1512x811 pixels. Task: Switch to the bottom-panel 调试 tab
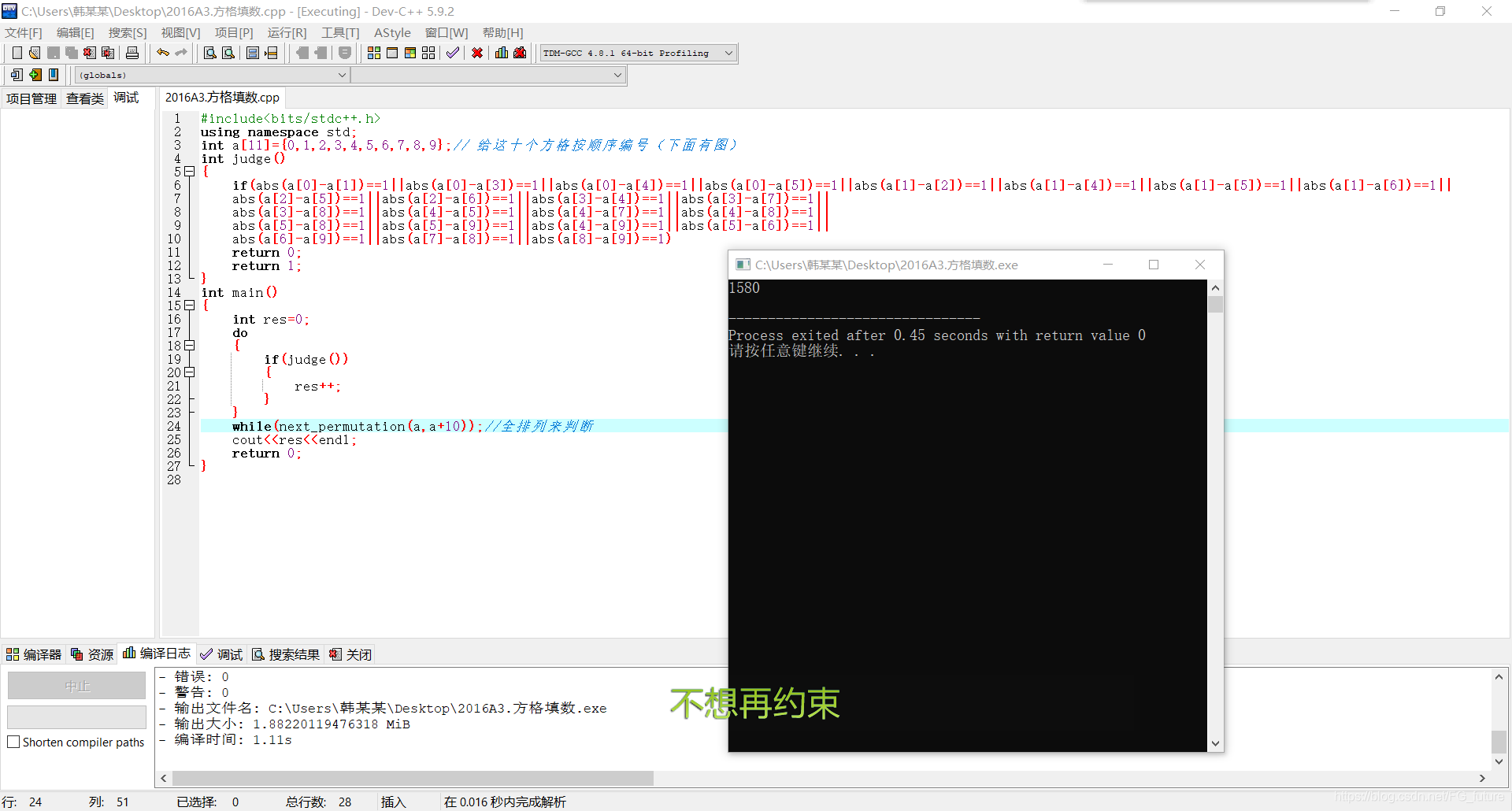pos(221,654)
